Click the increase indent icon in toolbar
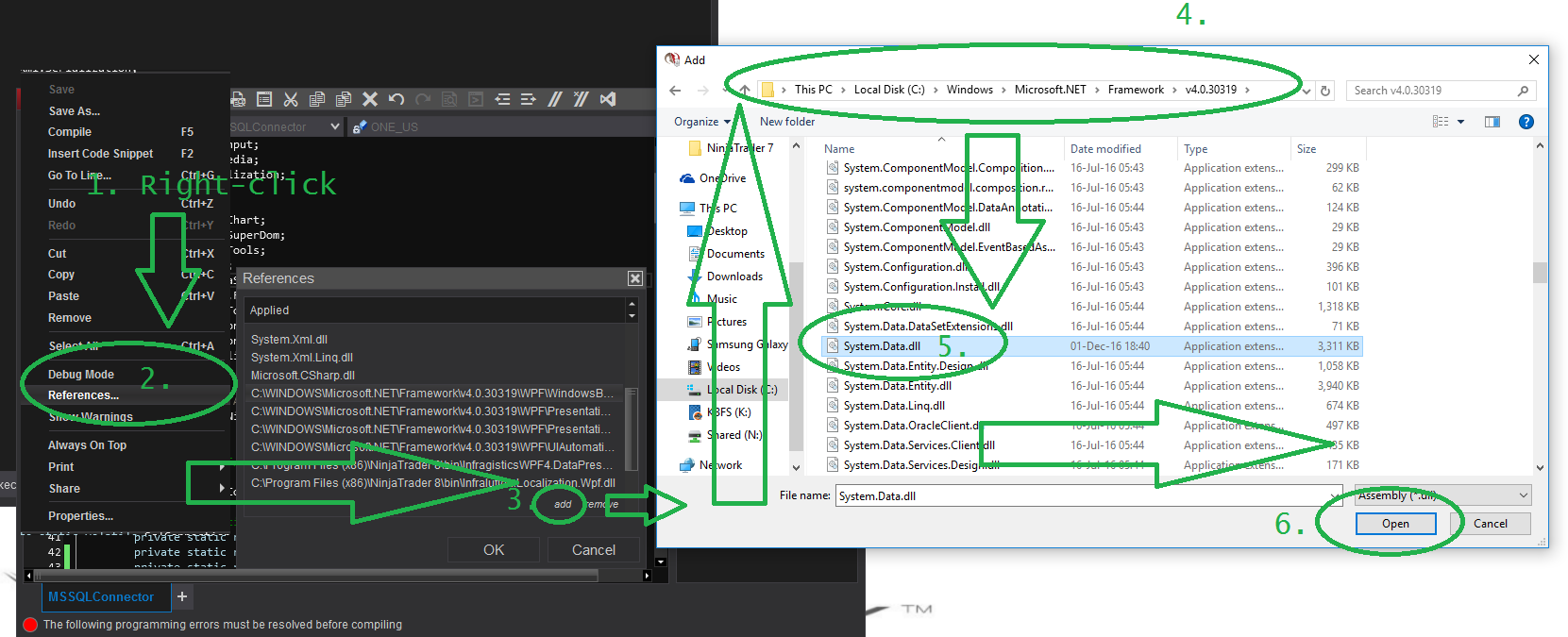Viewport: 1568px width, 637px height. point(528,99)
